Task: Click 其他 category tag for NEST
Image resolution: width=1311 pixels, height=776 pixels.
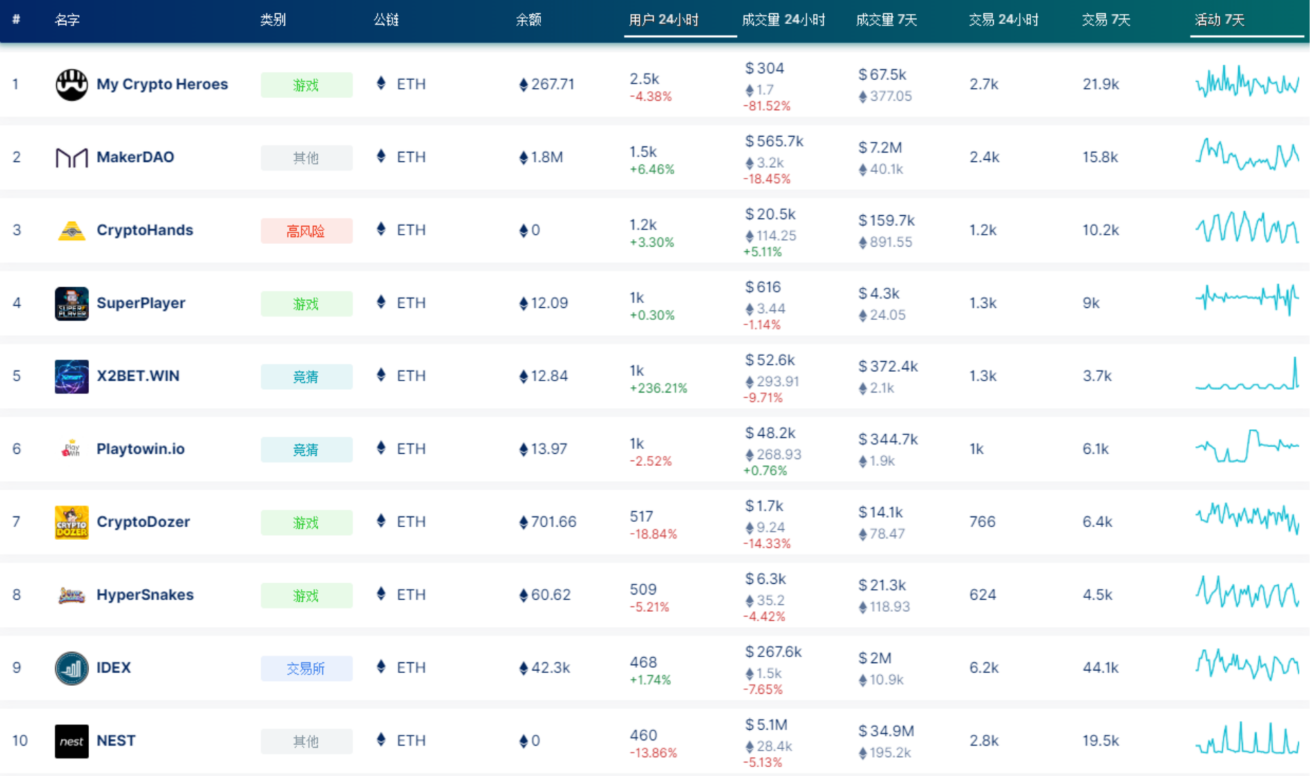Action: click(306, 742)
